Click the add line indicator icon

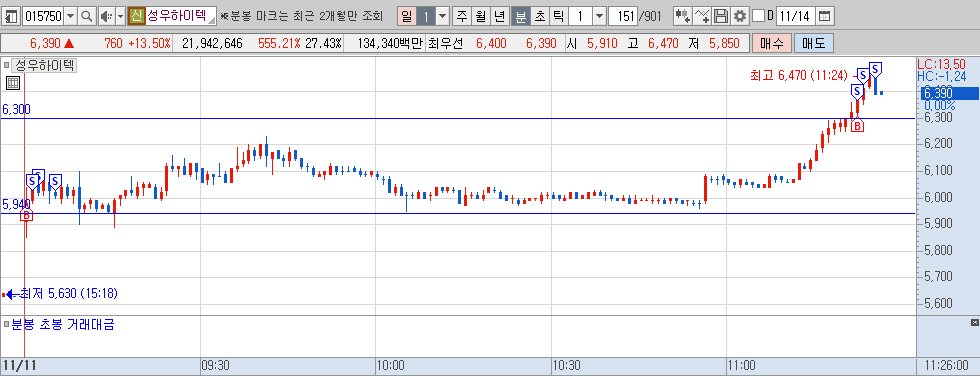pos(702,16)
